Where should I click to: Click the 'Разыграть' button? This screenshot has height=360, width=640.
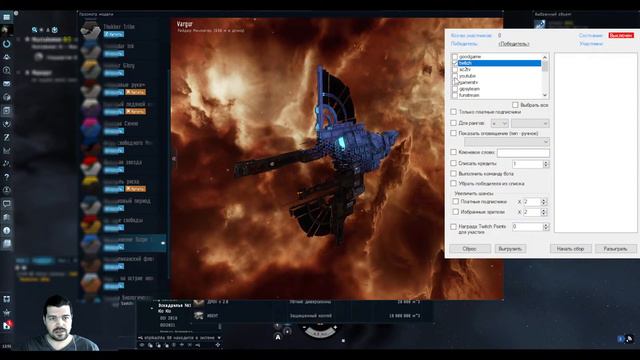click(x=615, y=249)
